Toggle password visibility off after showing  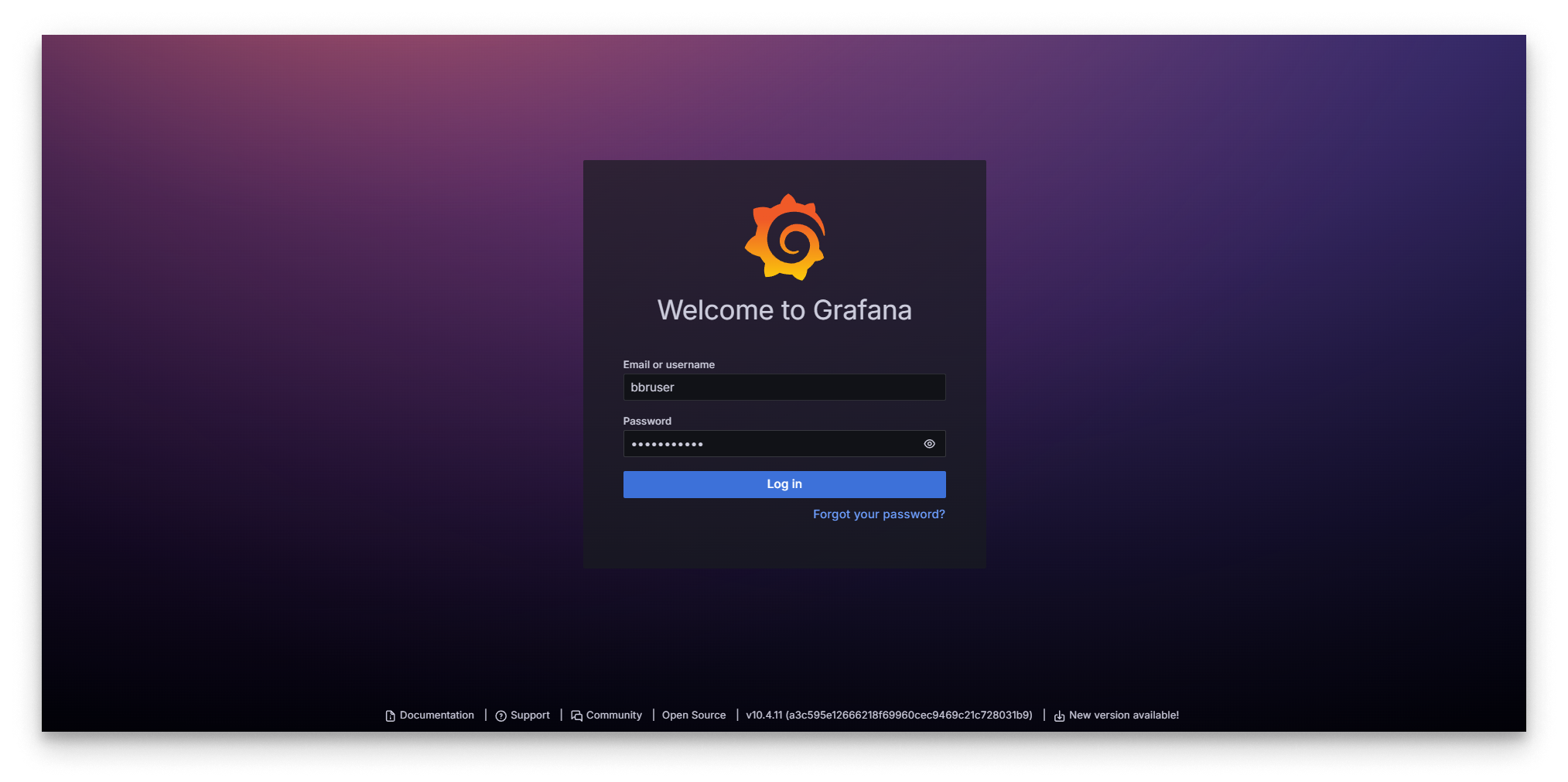[x=929, y=443]
